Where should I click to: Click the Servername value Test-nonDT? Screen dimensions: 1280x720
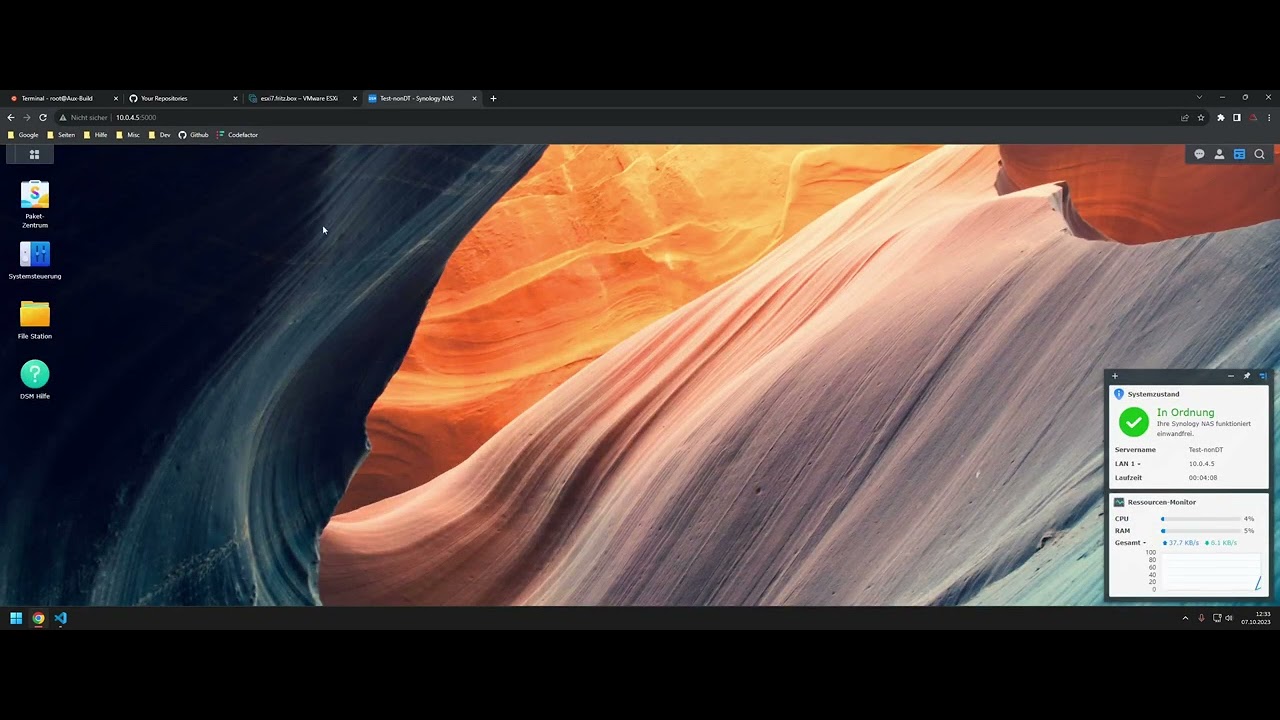1206,450
